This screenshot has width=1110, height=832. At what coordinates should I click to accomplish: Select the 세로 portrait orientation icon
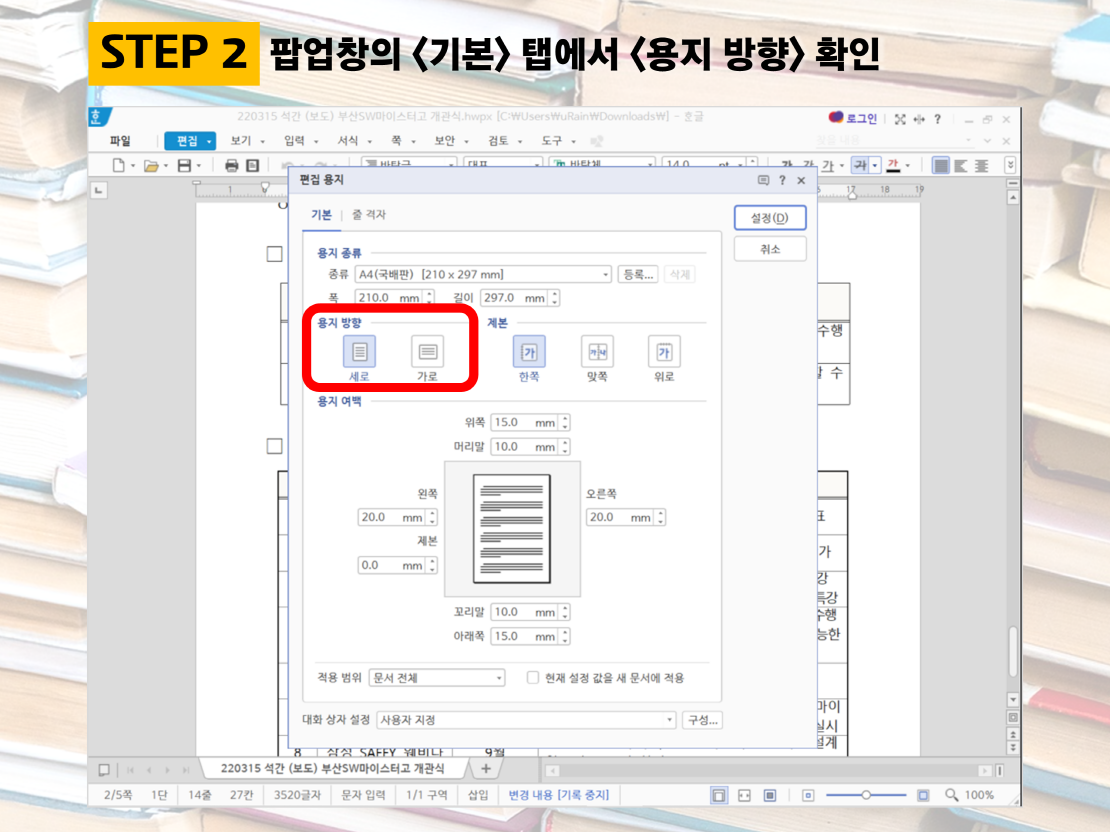click(x=360, y=352)
